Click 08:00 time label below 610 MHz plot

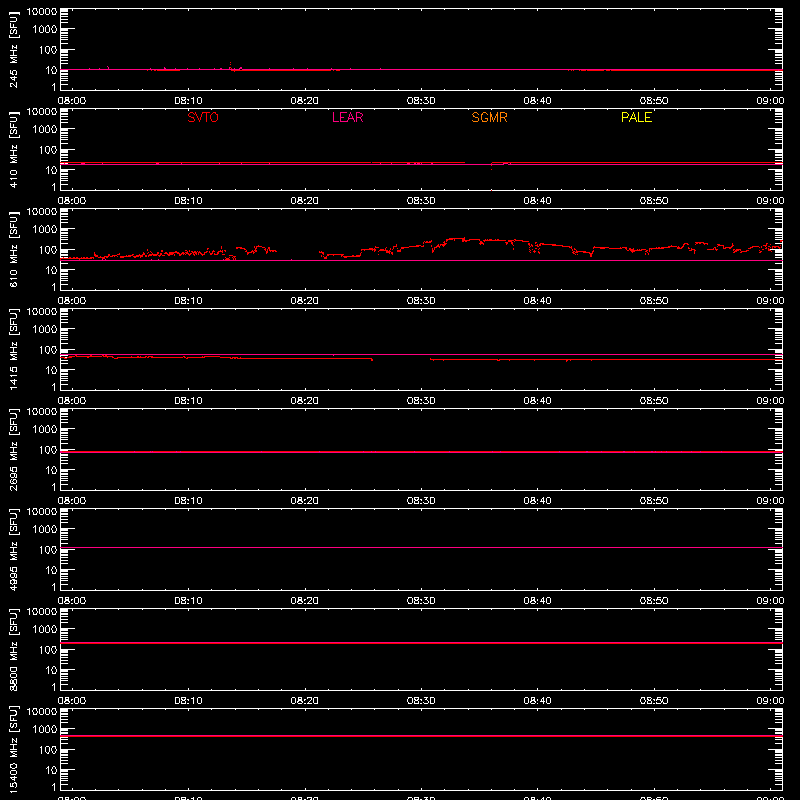coord(72,301)
